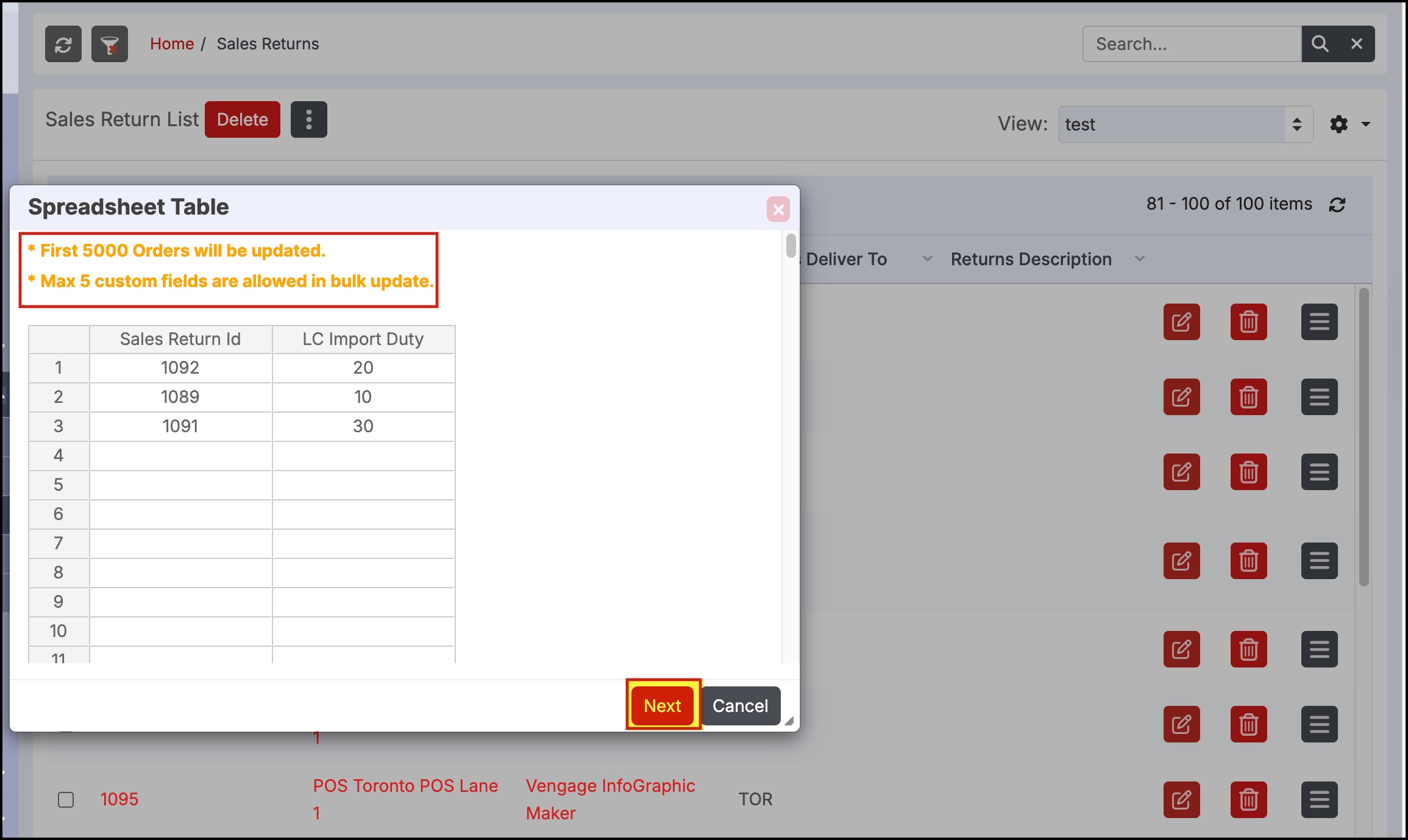Click the red Delete button

pyautogui.click(x=243, y=119)
